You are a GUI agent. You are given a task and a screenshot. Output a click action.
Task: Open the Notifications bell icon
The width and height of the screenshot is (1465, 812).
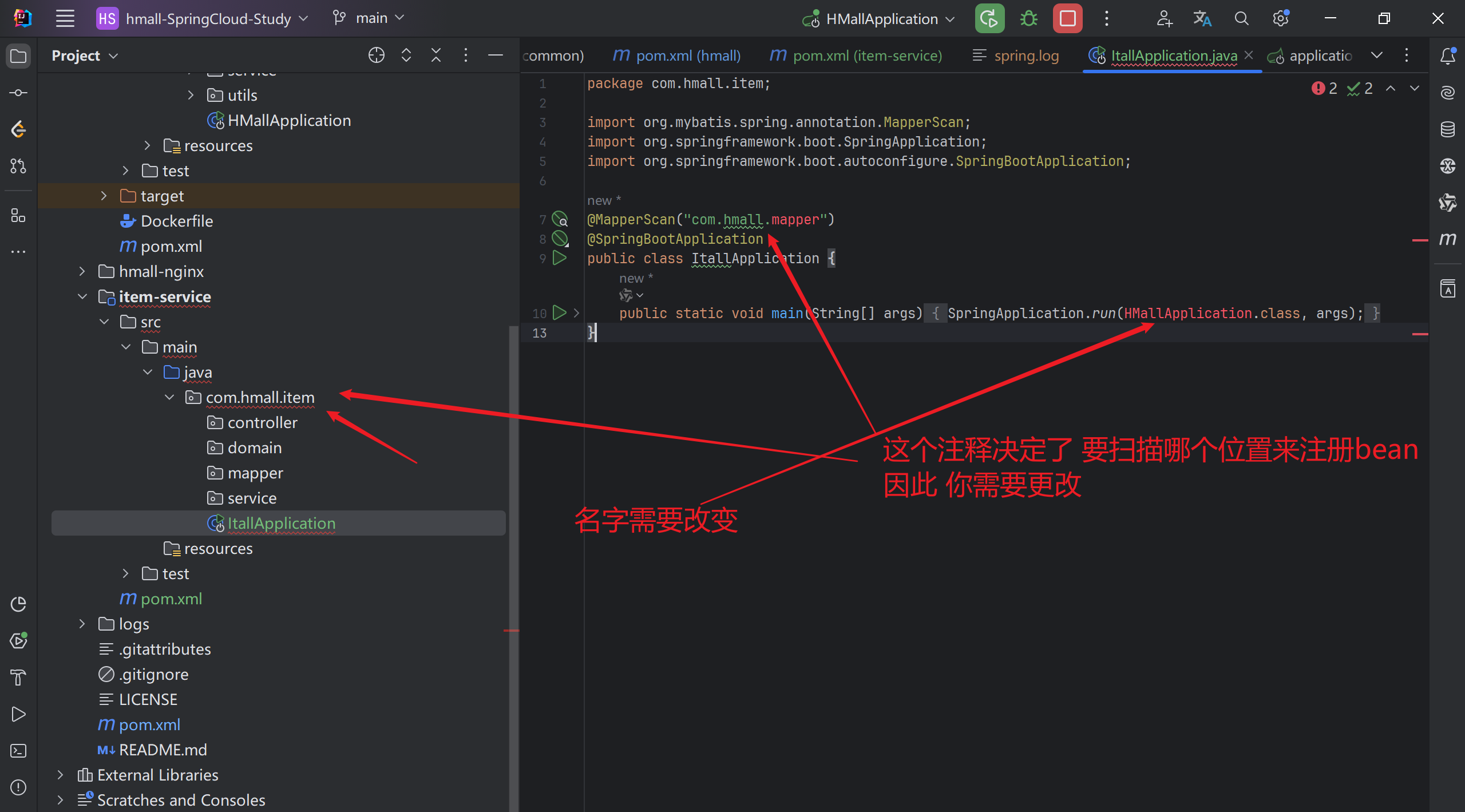click(x=1447, y=56)
